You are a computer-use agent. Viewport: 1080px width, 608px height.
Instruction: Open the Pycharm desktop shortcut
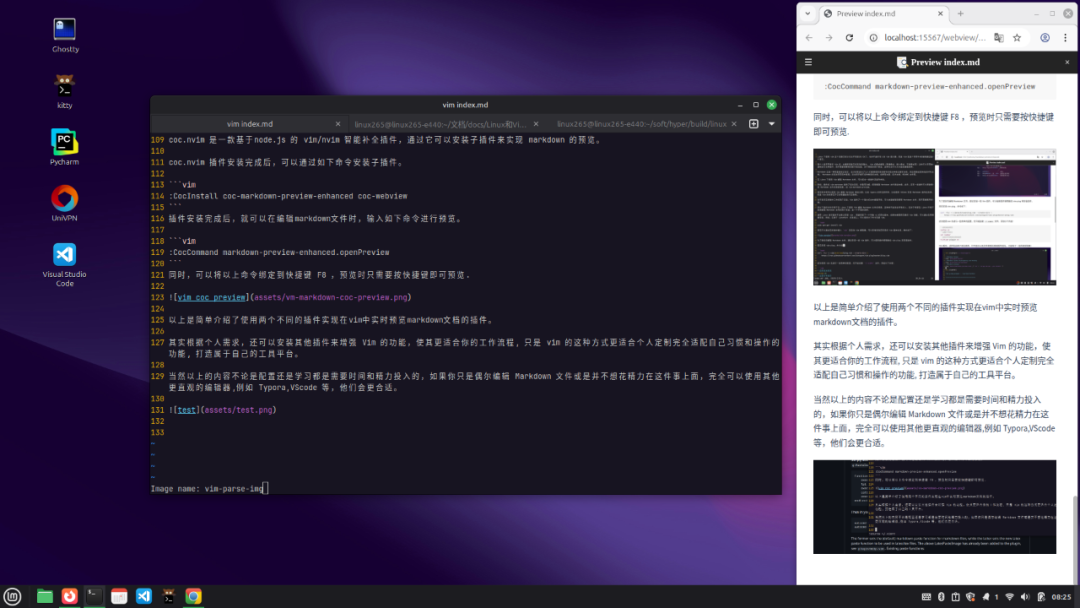[65, 147]
